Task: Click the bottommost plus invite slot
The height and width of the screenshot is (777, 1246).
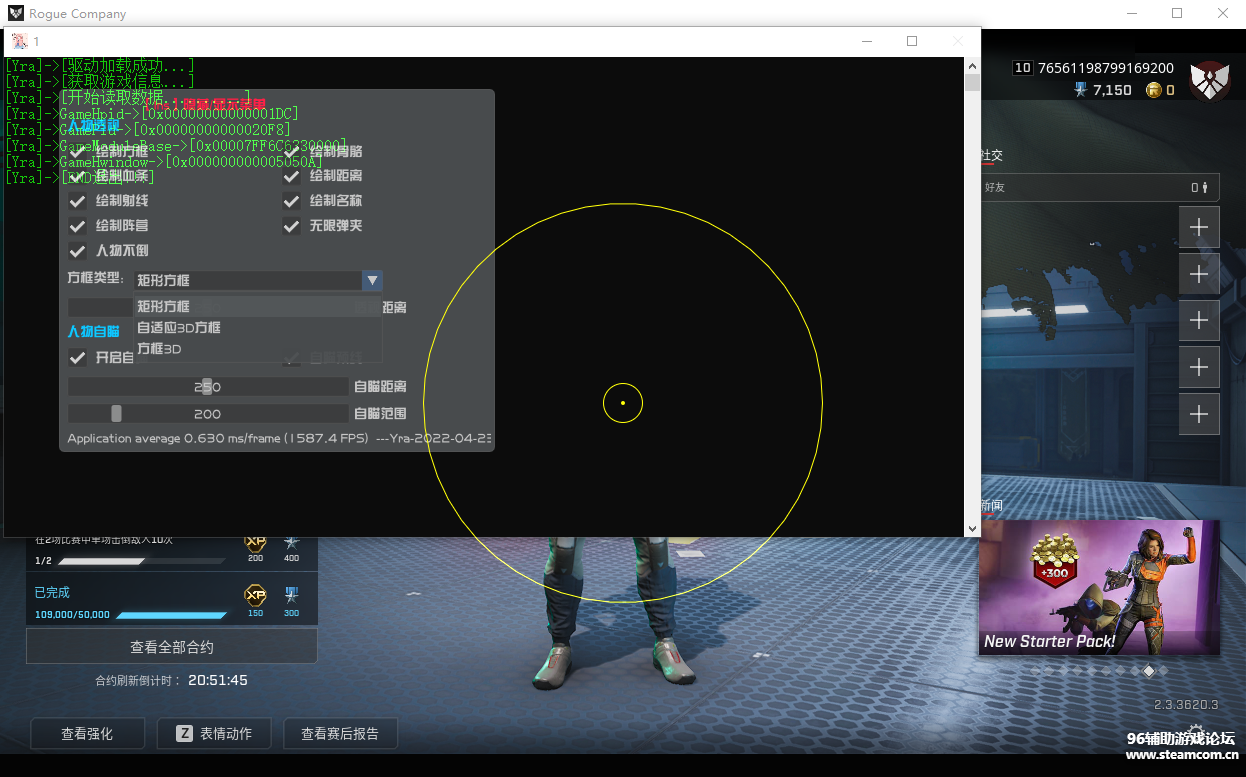Action: tap(1199, 414)
